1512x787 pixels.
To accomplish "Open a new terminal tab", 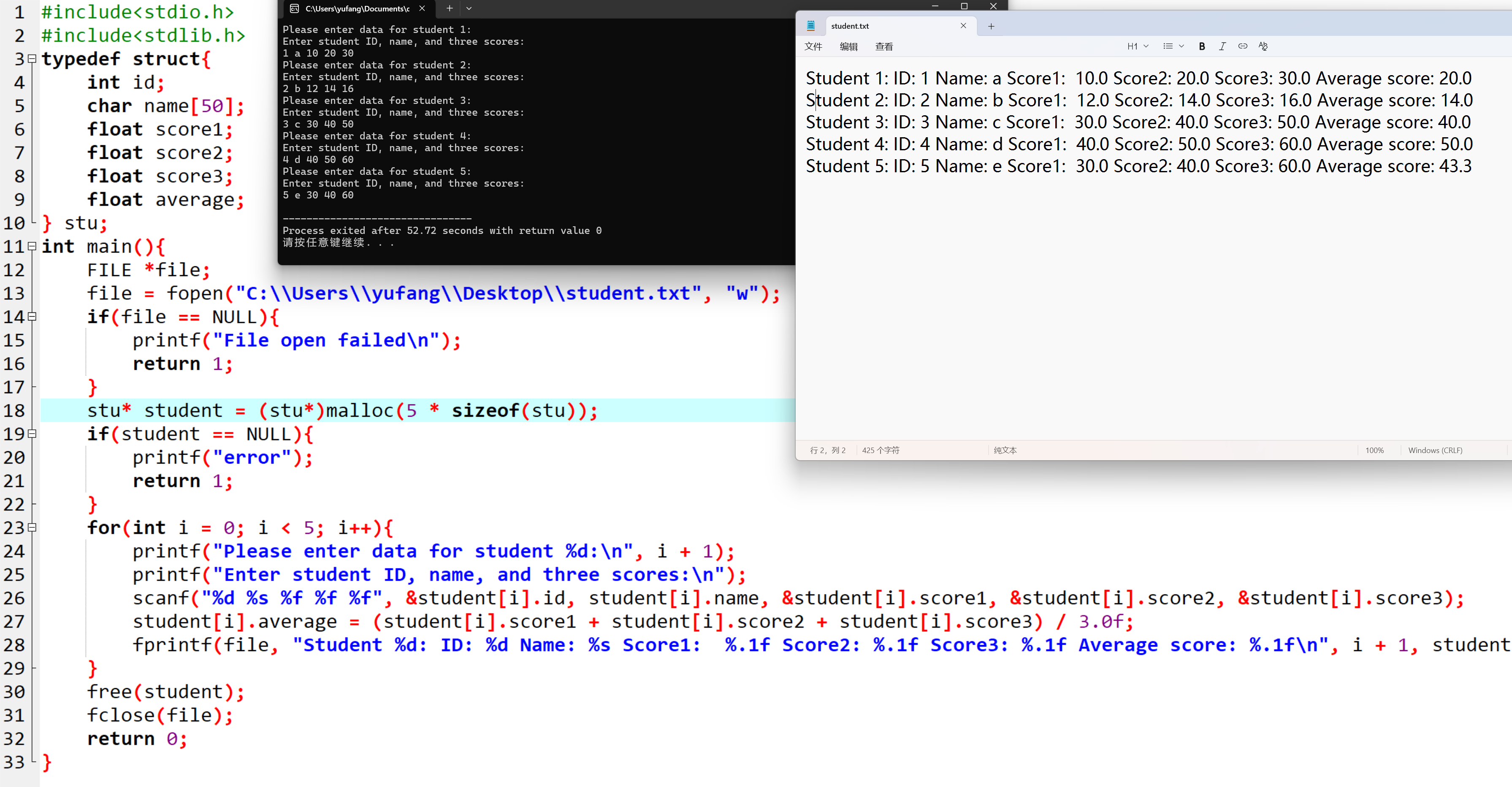I will coord(449,8).
